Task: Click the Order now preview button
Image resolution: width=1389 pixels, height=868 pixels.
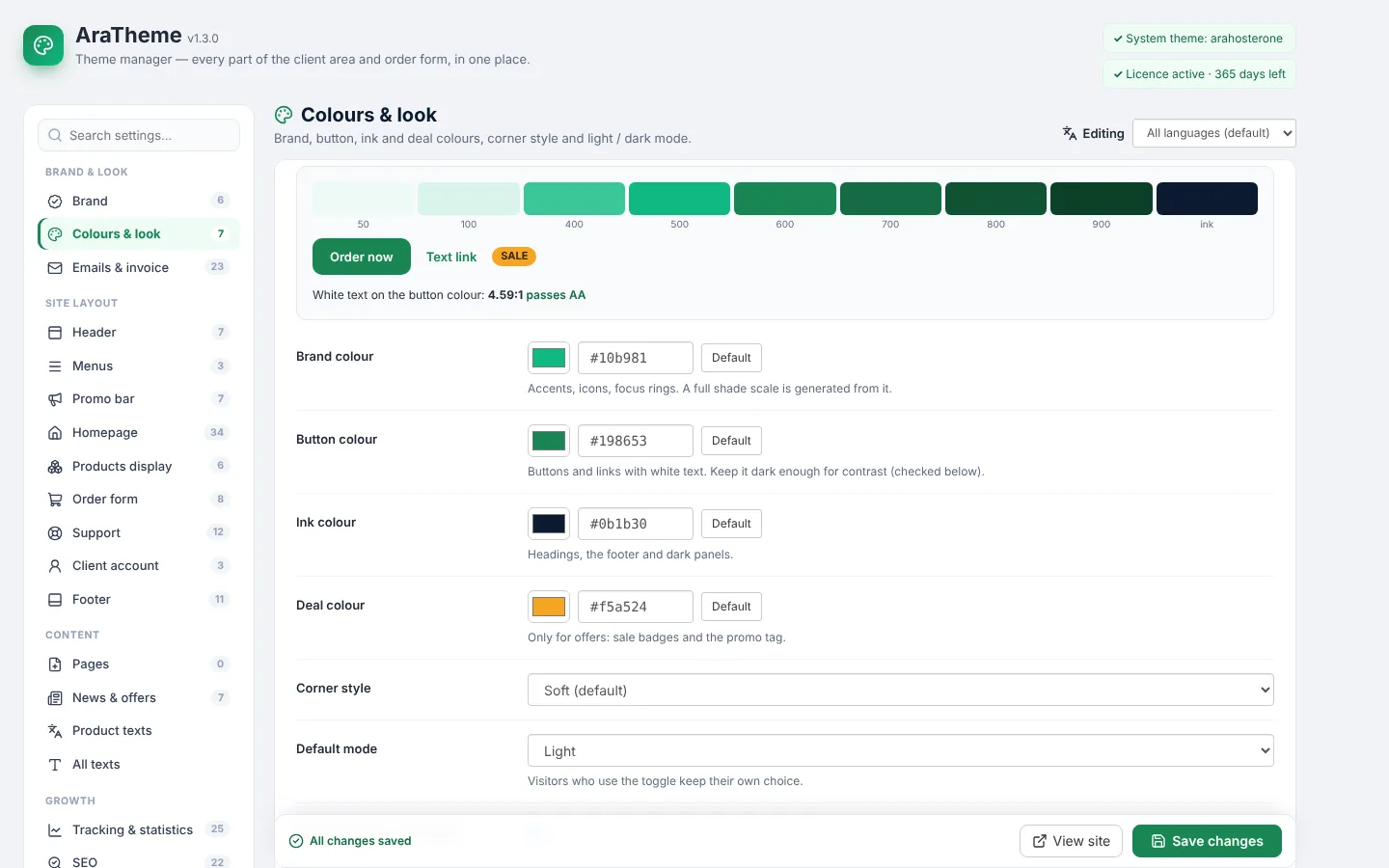Action: pos(362,257)
